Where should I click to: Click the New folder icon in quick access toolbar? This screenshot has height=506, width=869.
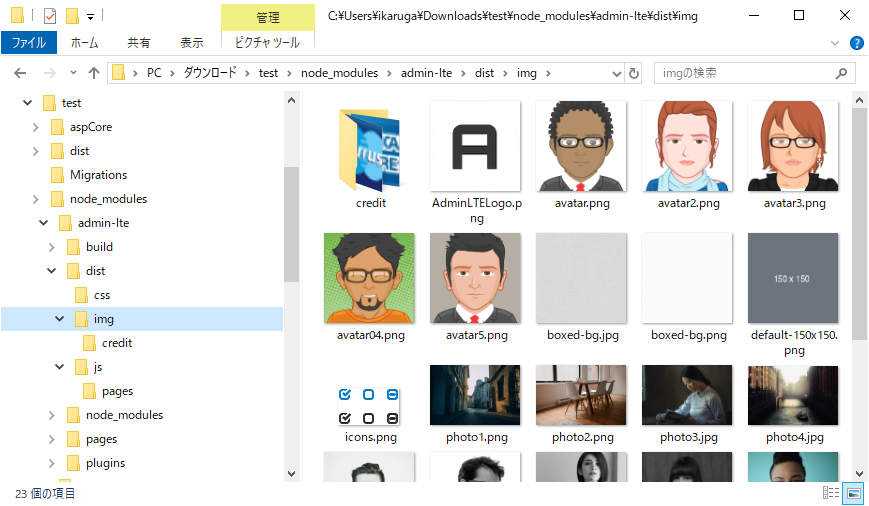(x=73, y=16)
